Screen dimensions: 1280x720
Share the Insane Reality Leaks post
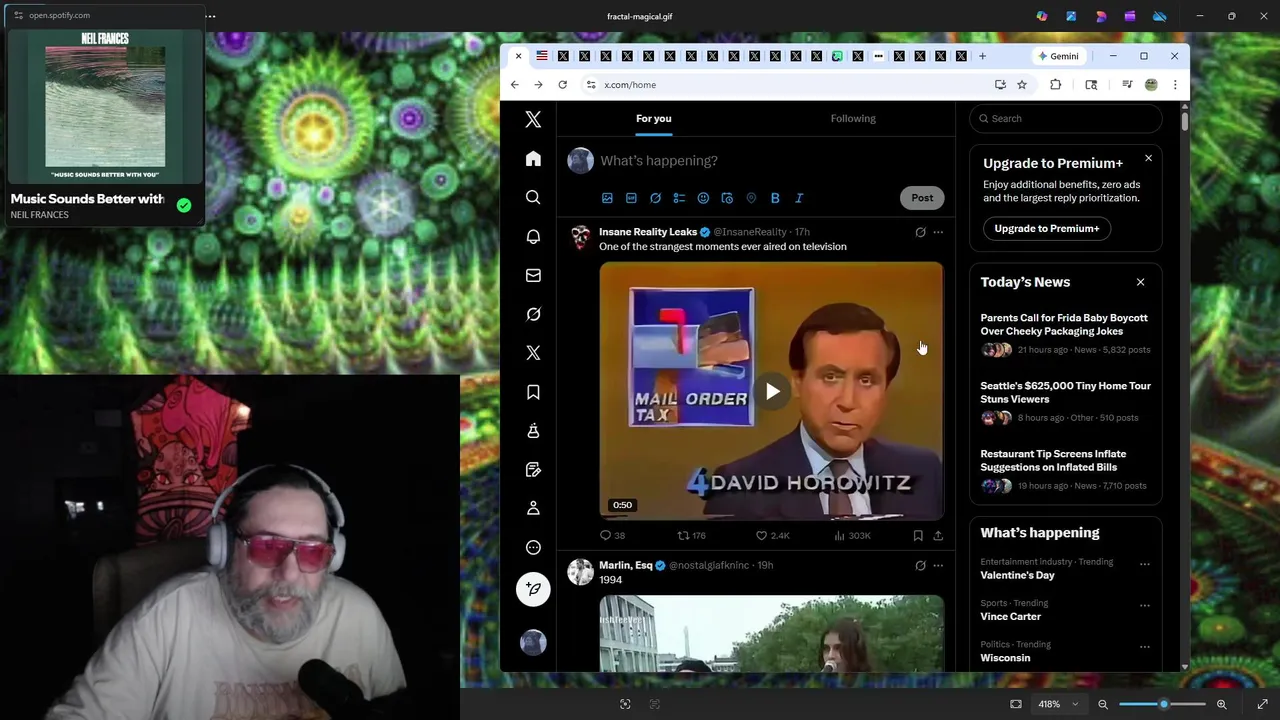[938, 535]
